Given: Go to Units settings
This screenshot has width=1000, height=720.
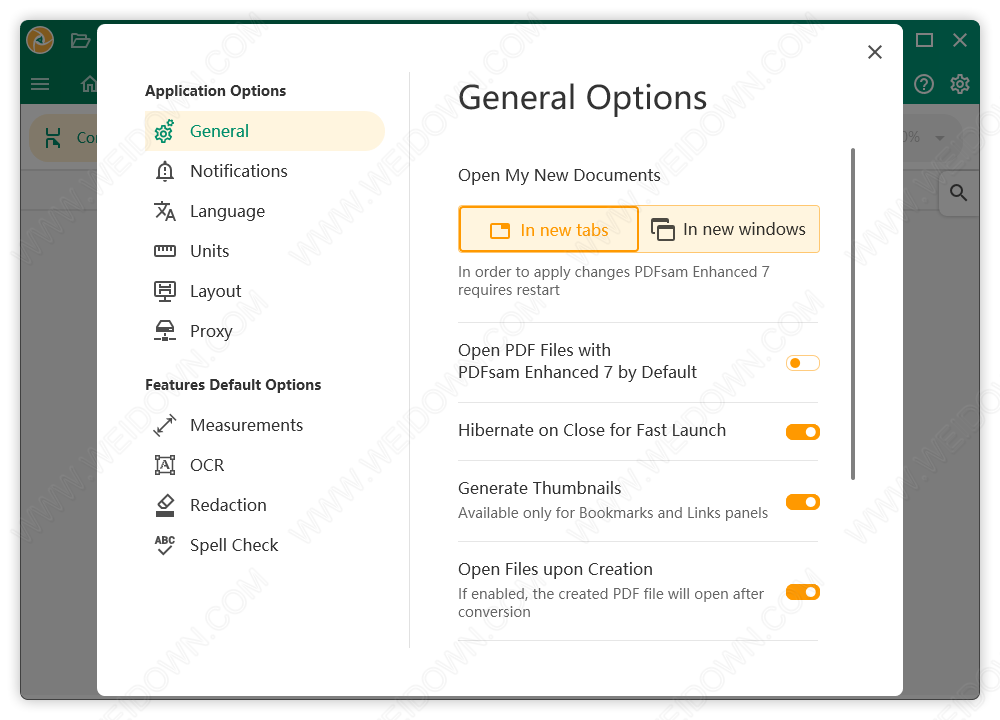Looking at the screenshot, I should tap(265, 251).
